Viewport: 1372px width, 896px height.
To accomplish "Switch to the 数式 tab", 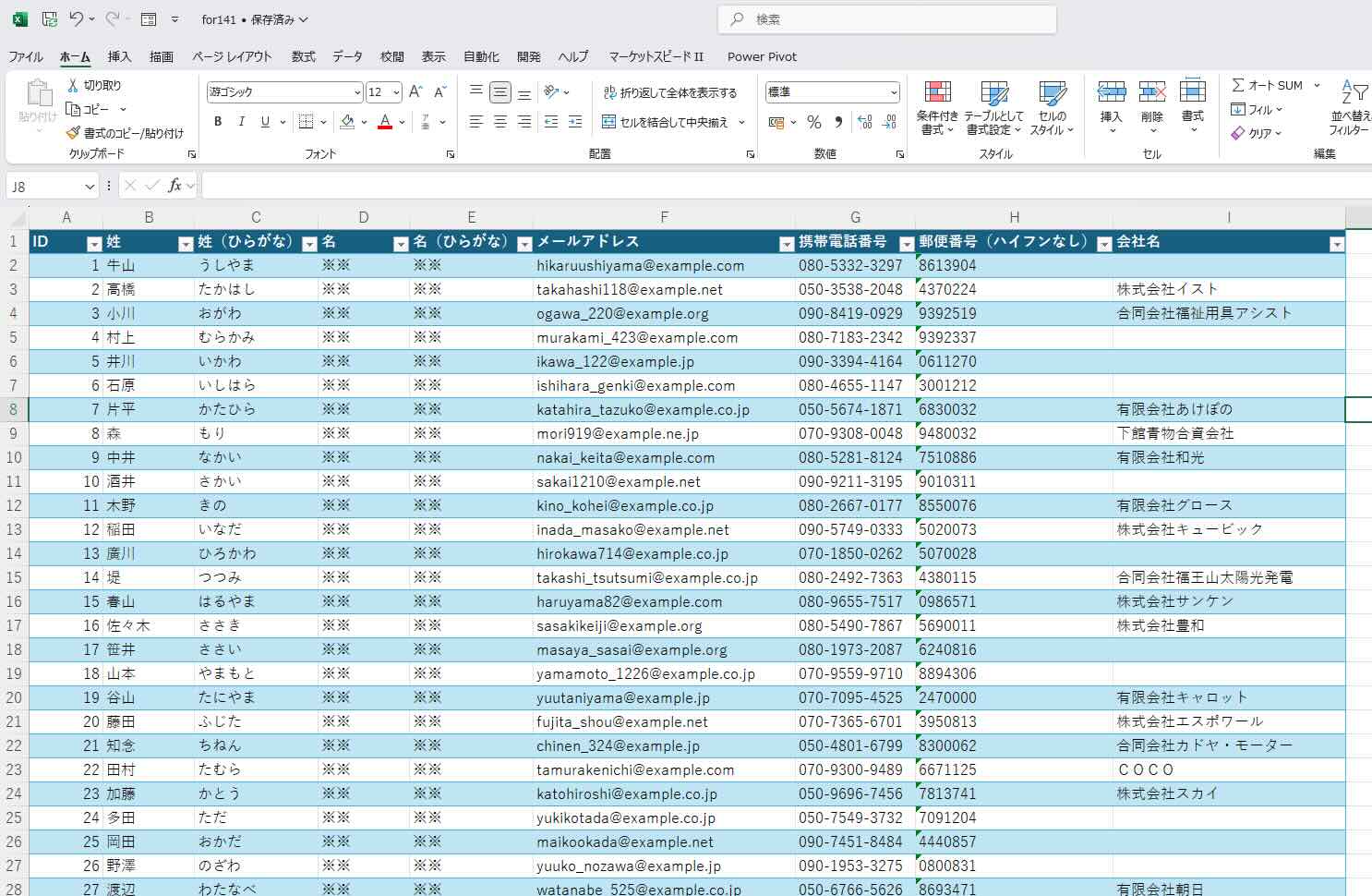I will (304, 56).
